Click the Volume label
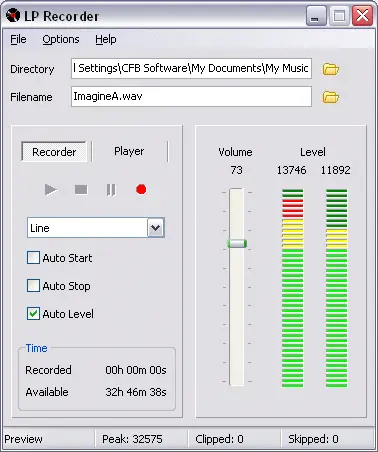The image size is (378, 452). (x=235, y=152)
